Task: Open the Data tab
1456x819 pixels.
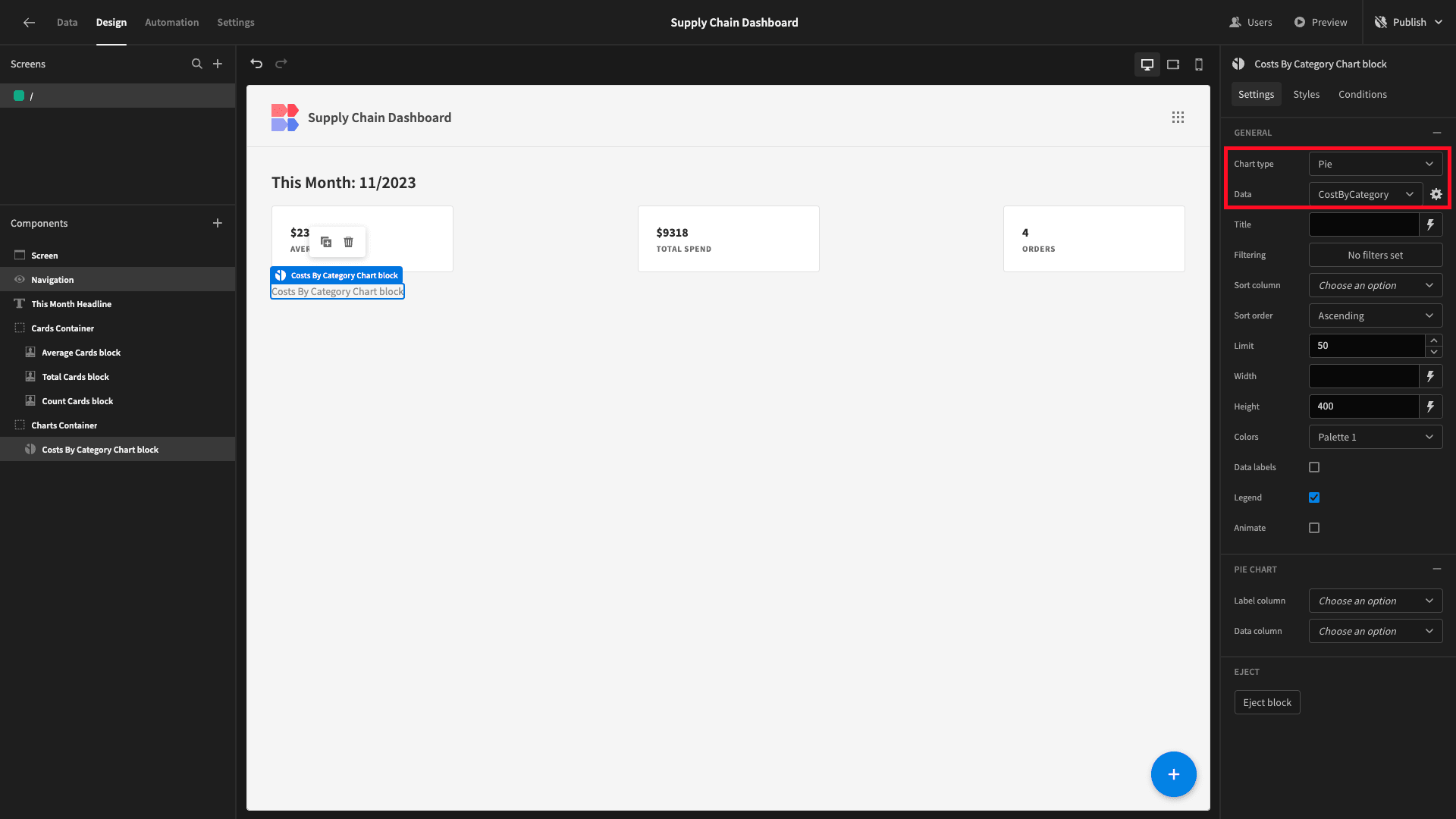Action: click(67, 23)
